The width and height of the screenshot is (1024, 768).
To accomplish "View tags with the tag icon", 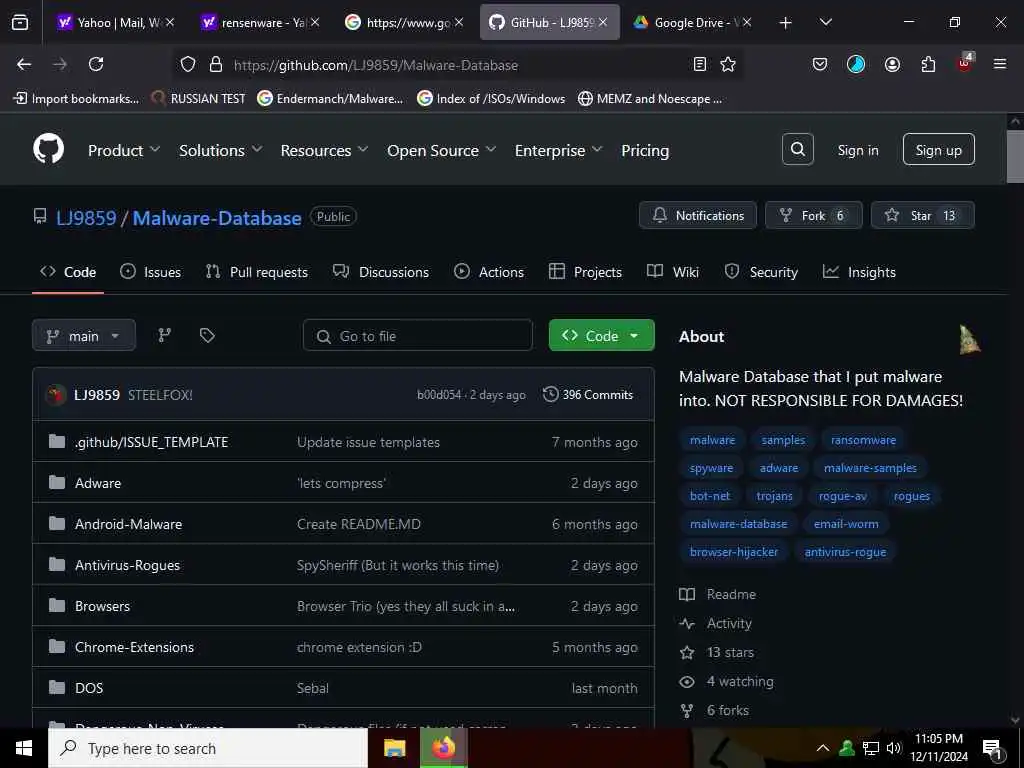I will point(207,335).
